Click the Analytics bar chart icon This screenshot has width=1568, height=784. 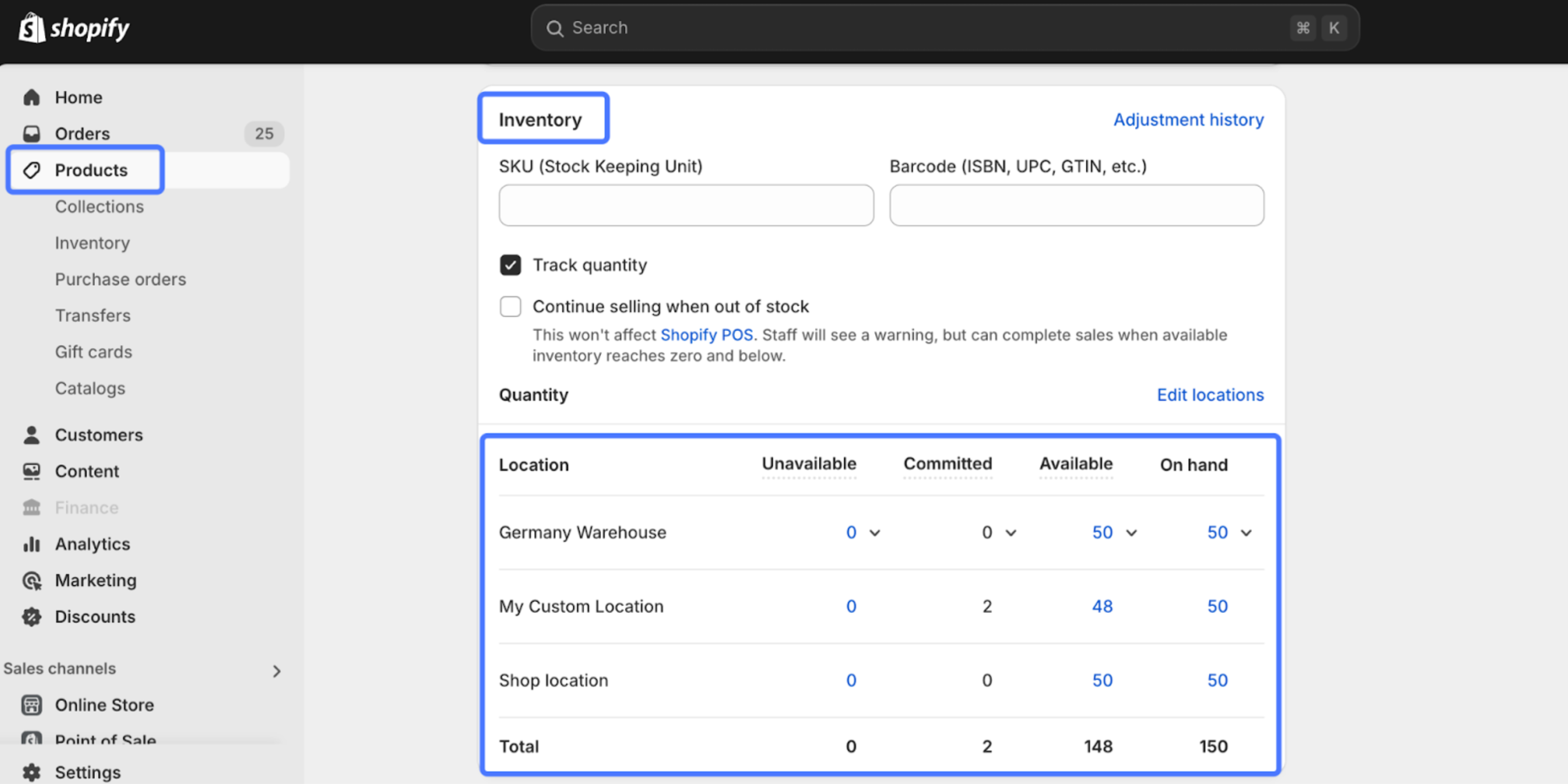point(31,543)
